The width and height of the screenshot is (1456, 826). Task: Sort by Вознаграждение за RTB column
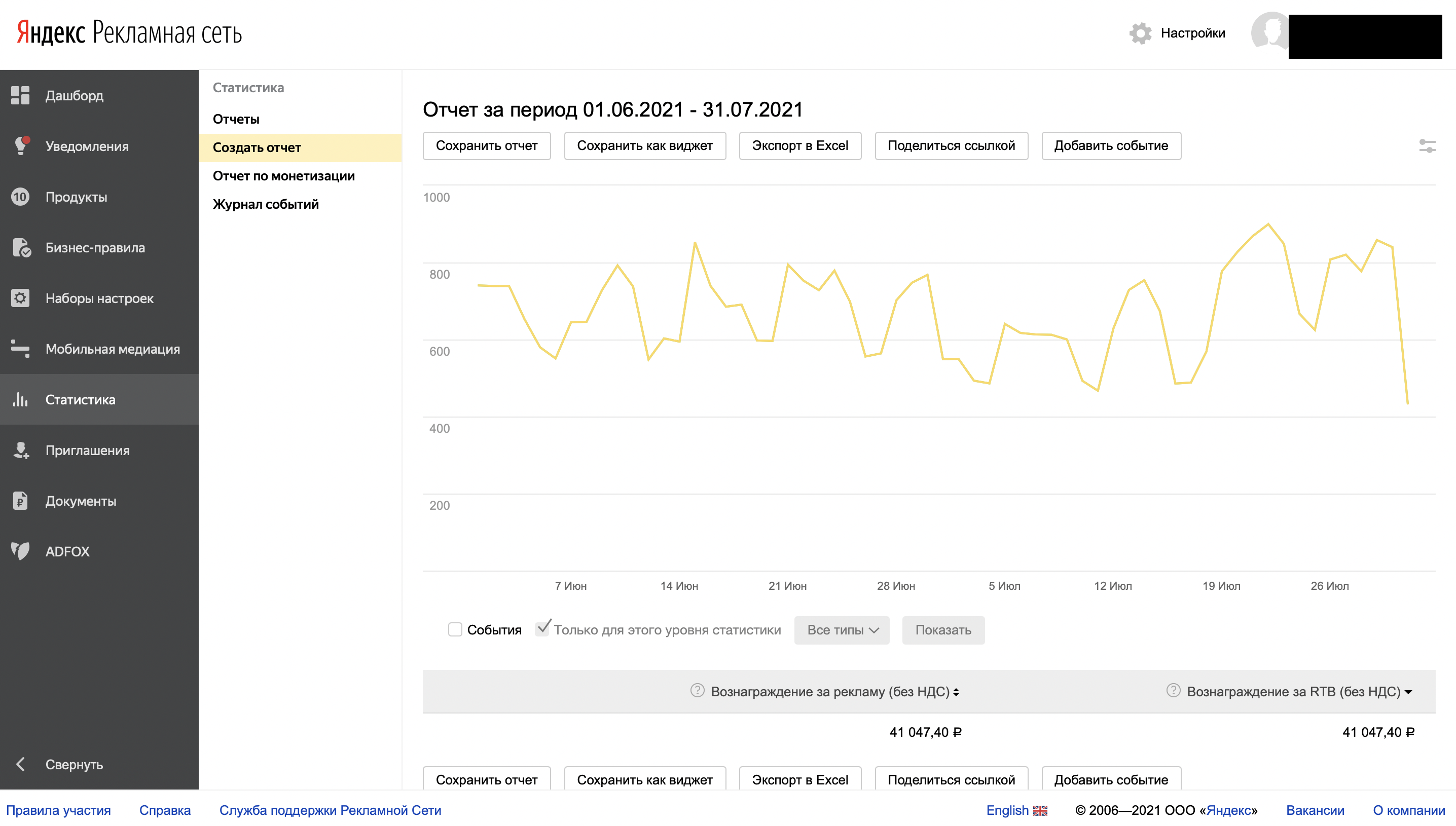(1299, 692)
